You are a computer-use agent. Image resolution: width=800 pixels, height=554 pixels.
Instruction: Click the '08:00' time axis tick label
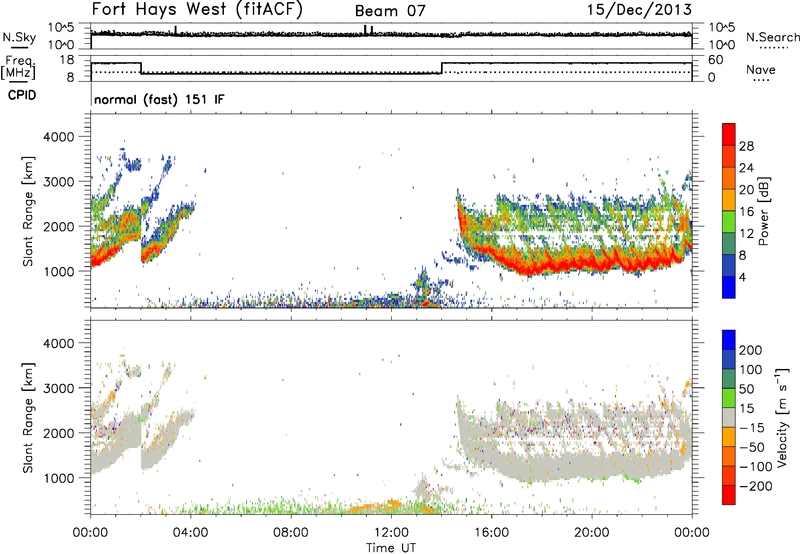(x=291, y=533)
